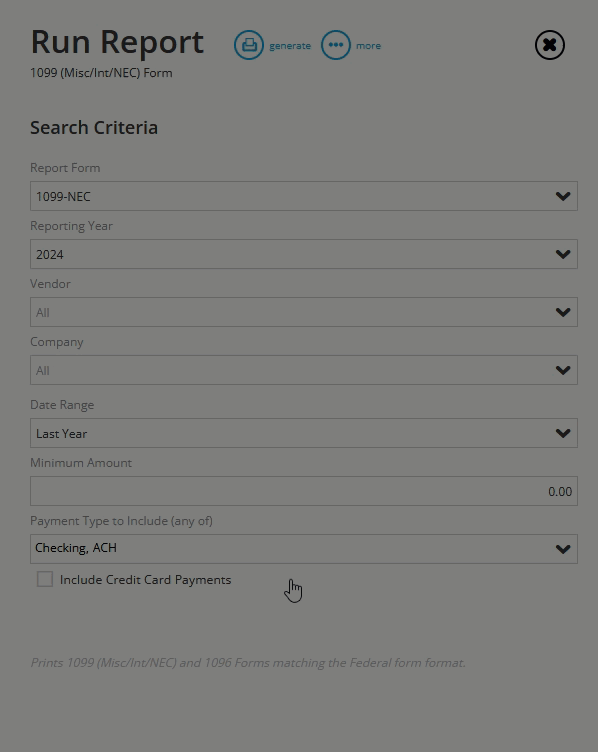The height and width of the screenshot is (752, 598).
Task: Open the Reporting Year dropdown showing 2024
Action: click(x=304, y=254)
